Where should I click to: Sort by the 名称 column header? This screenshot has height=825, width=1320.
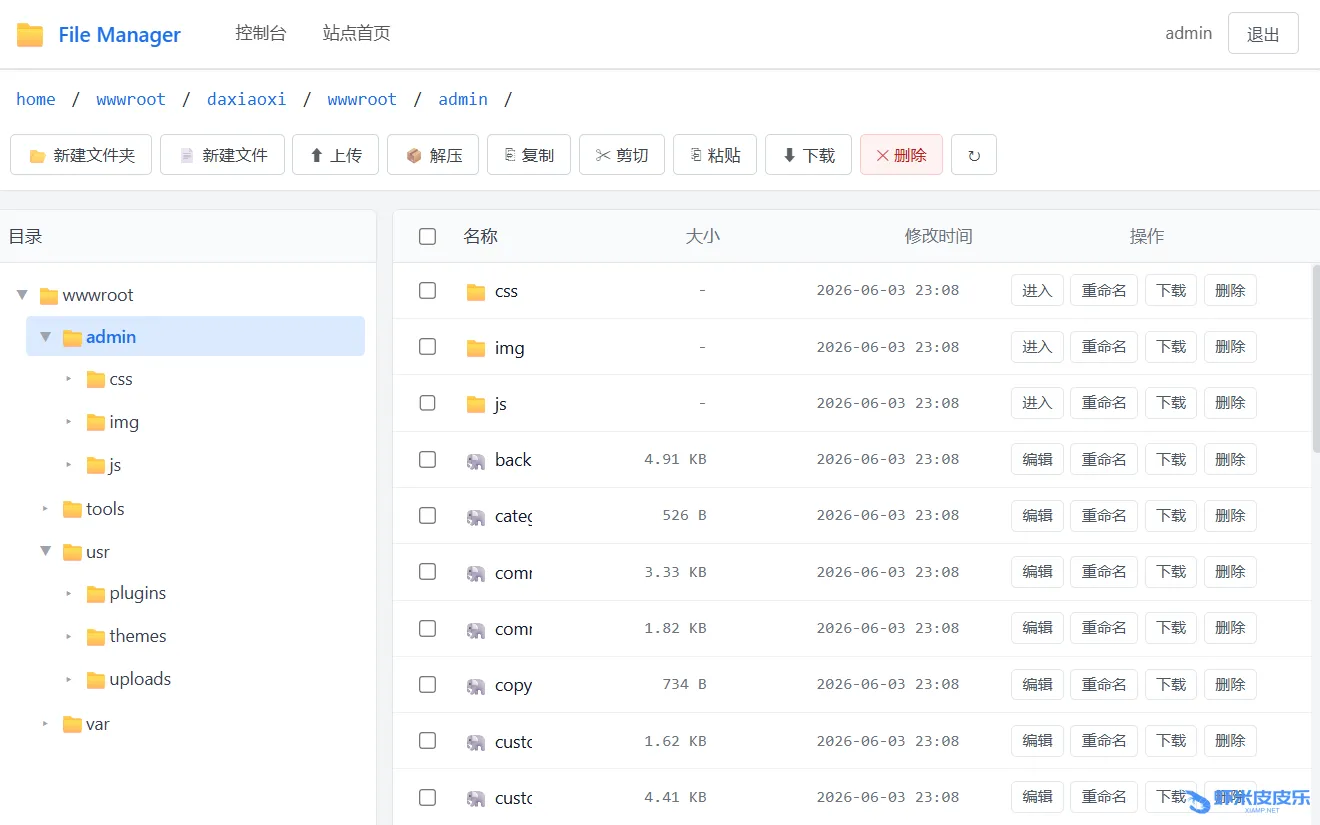pos(480,236)
